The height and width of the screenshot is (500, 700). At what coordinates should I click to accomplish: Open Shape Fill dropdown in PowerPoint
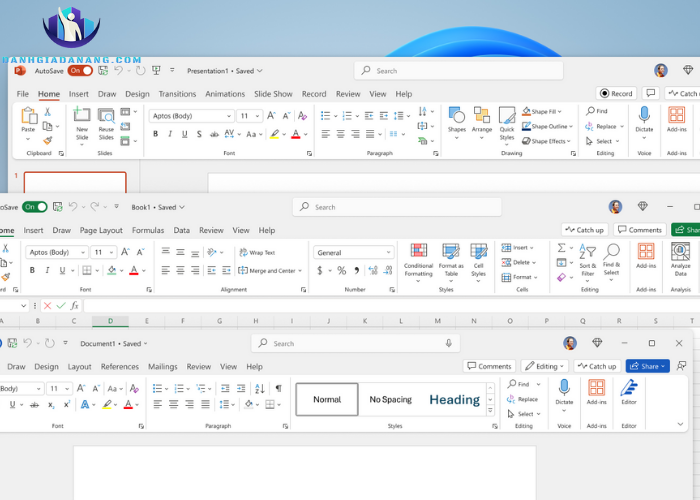click(560, 112)
